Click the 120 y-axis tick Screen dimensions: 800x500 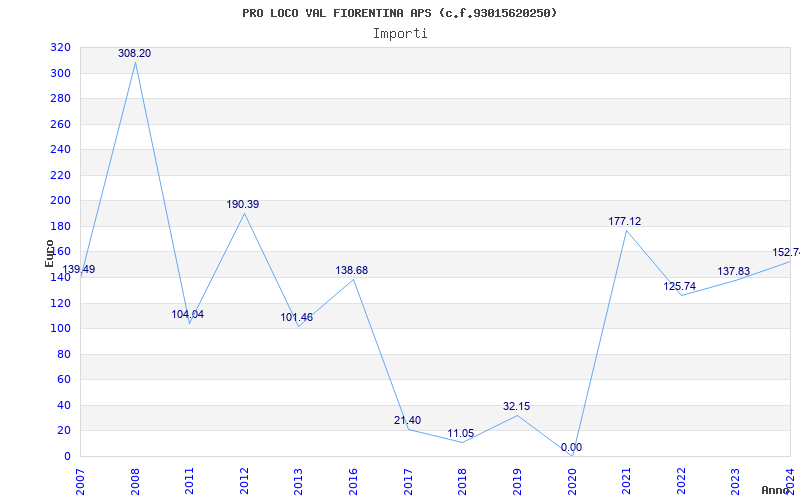pyautogui.click(x=60, y=303)
